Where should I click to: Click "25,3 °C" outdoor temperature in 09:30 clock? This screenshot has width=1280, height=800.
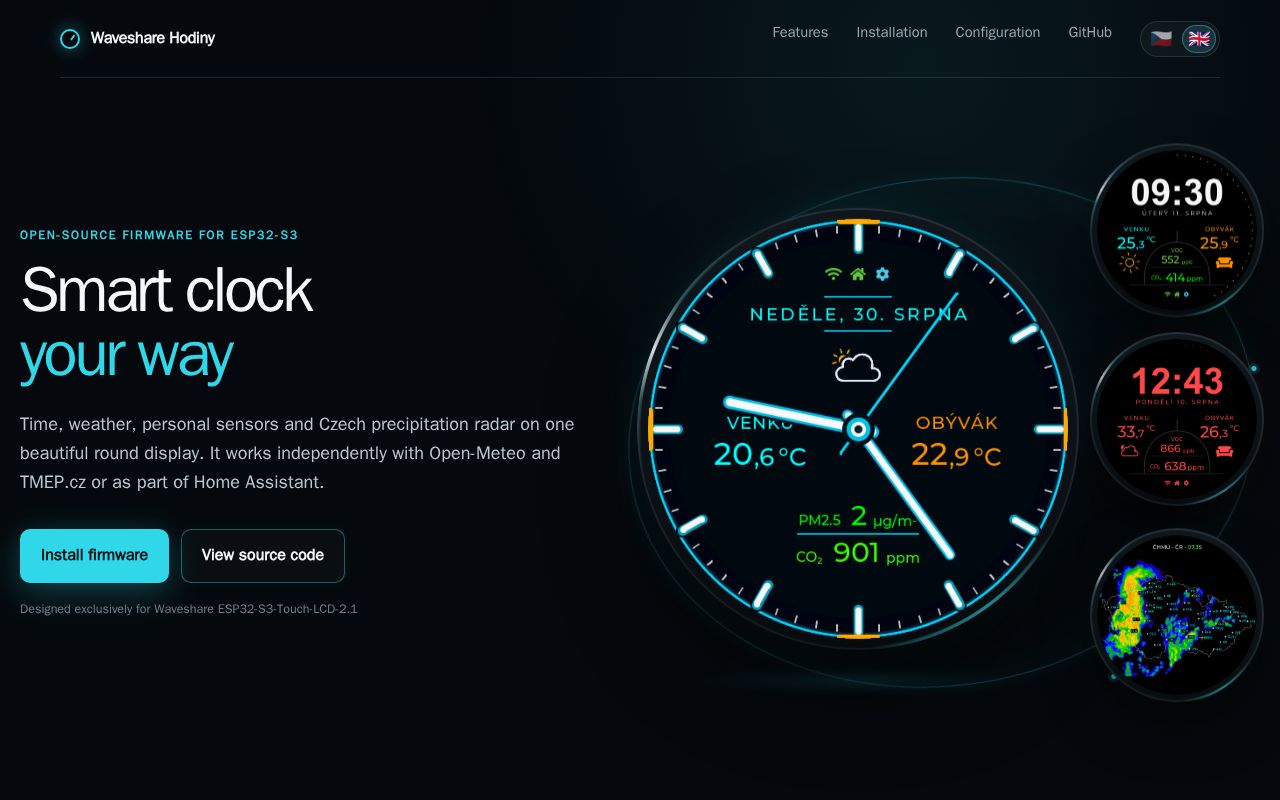click(x=1136, y=242)
